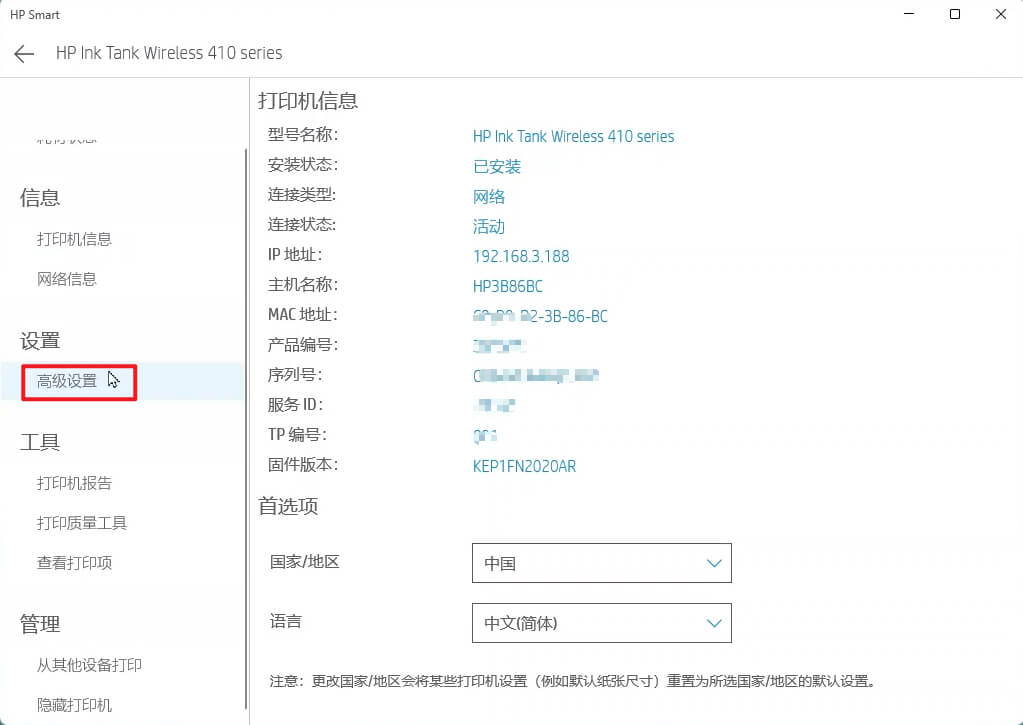Click the MAC address value ending 3B-86-BC
Viewport: 1023px width, 725px height.
point(540,316)
